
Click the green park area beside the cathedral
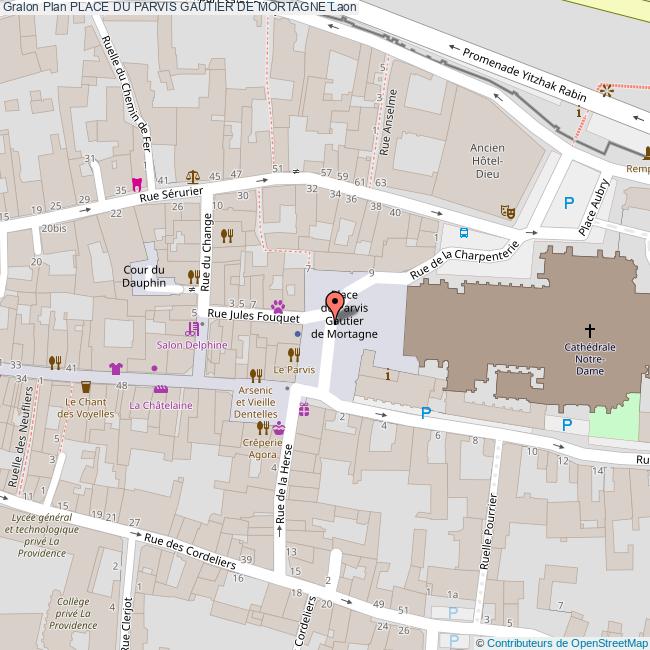point(613,415)
